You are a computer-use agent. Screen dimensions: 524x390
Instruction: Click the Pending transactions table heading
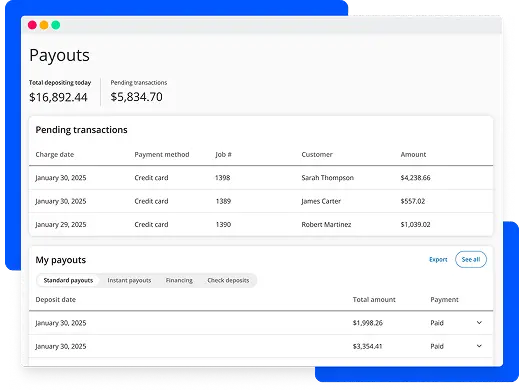[x=81, y=130]
